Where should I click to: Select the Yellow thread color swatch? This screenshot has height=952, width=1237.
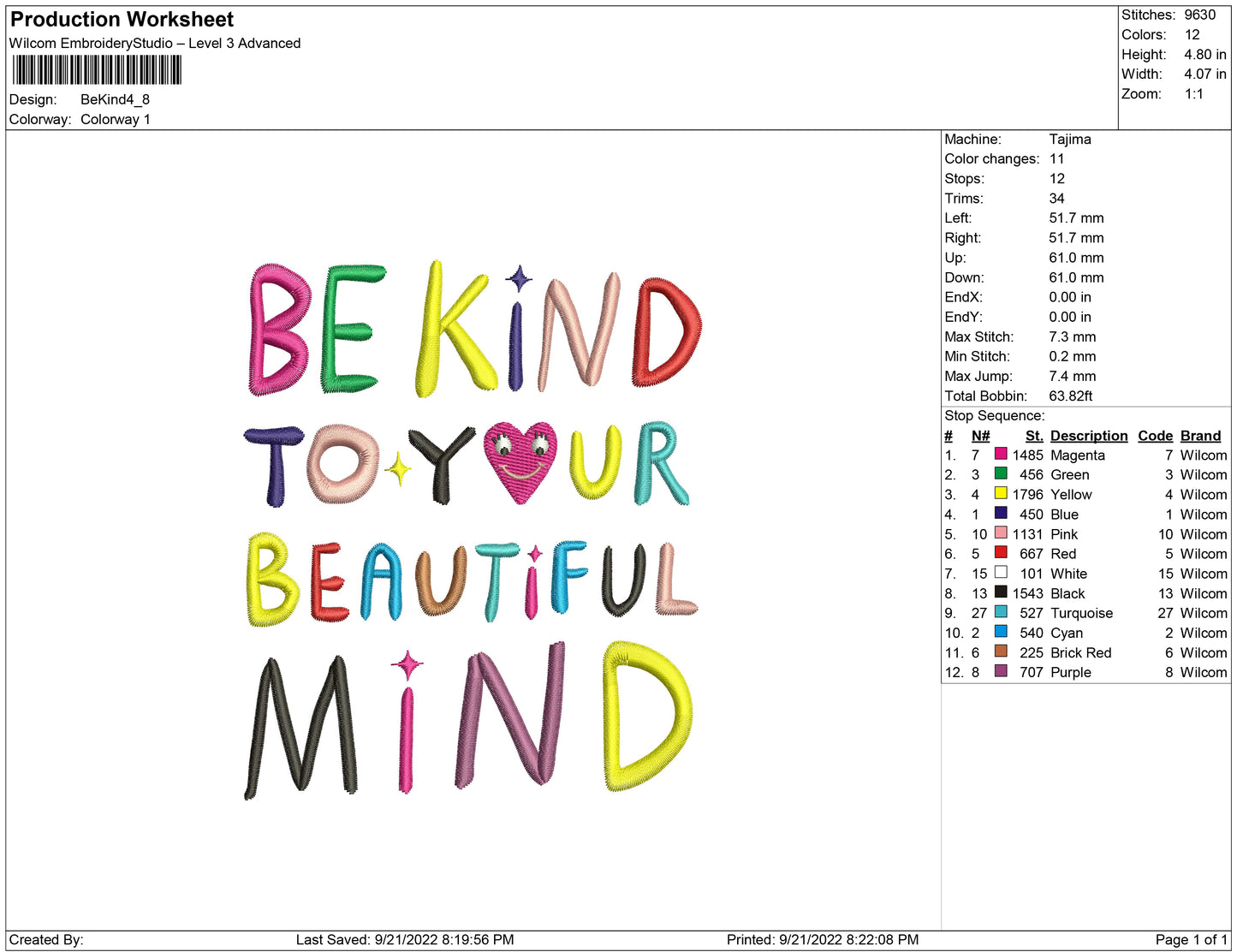coord(1000,493)
